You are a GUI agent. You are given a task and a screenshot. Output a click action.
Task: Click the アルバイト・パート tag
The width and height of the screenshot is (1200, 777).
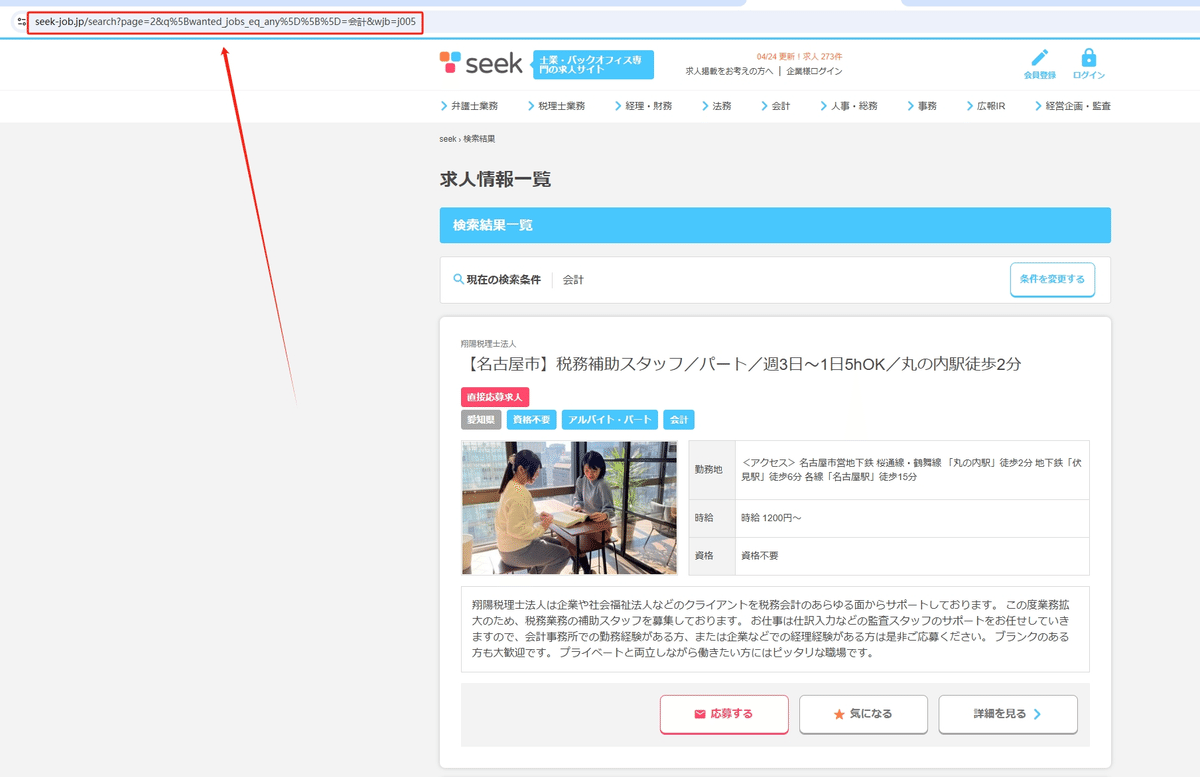pos(609,420)
